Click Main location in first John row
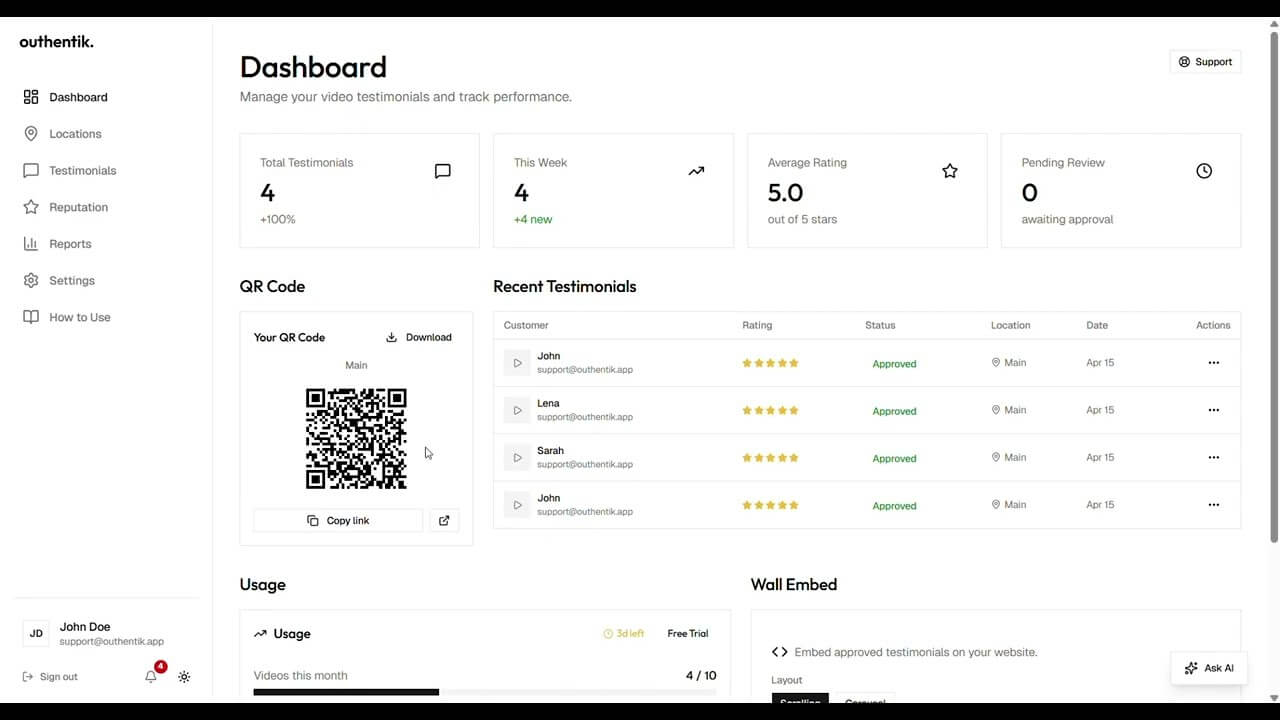This screenshot has width=1280, height=720. tap(1009, 363)
